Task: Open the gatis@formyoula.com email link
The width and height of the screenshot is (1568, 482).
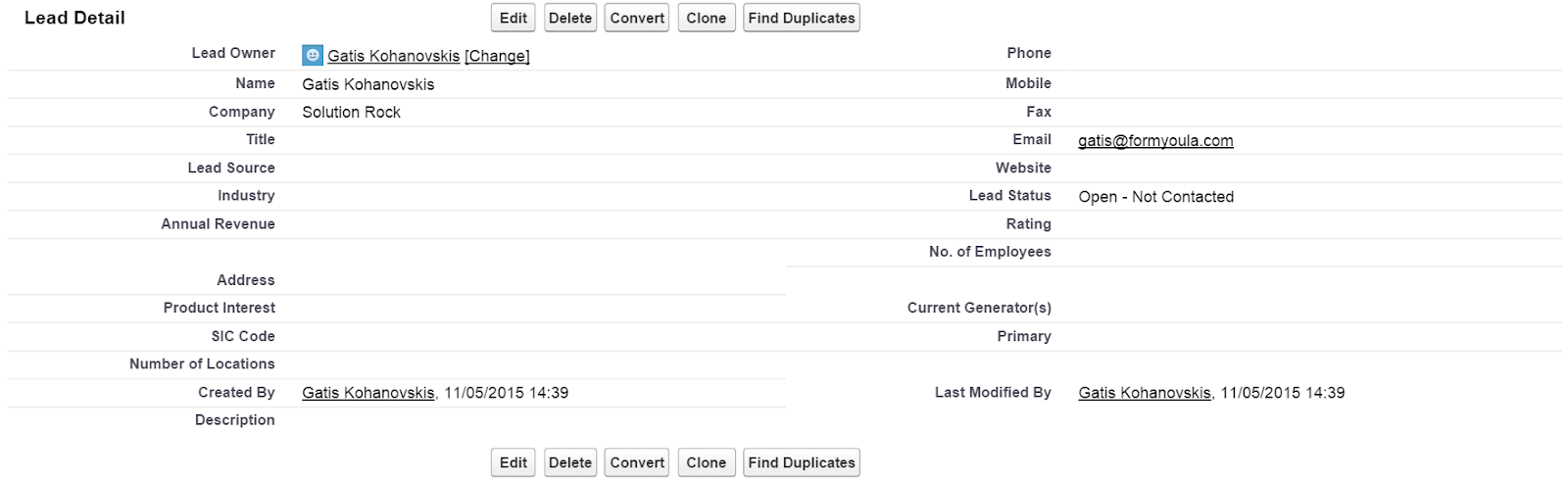Action: tap(1155, 140)
